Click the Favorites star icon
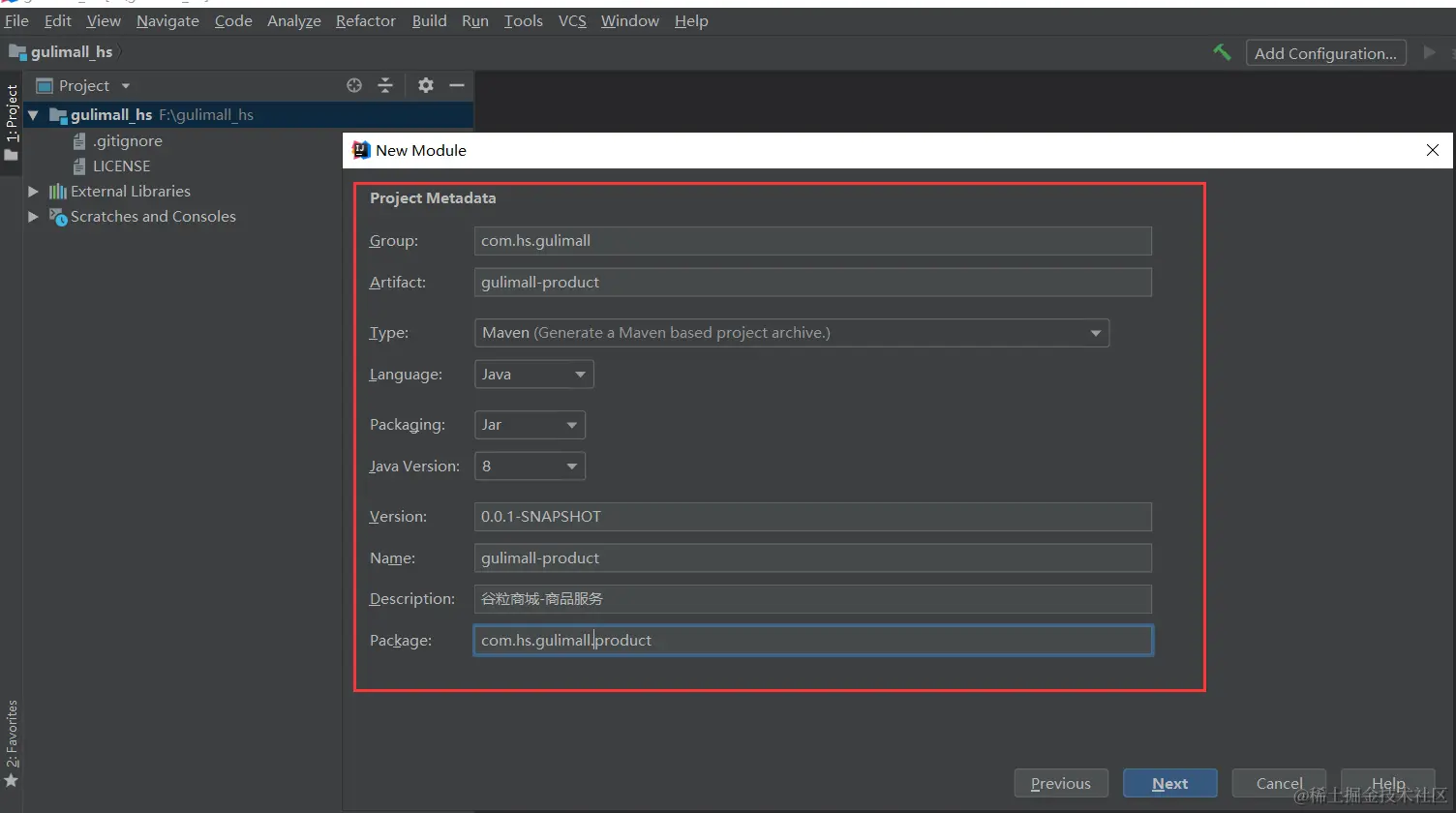This screenshot has height=813, width=1456. tap(12, 780)
